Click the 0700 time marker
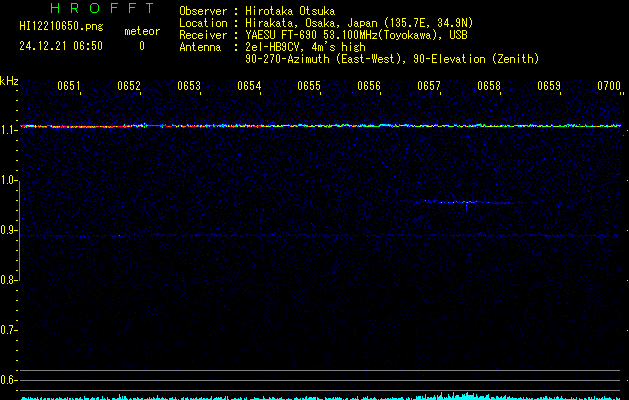The image size is (629, 400). 609,86
